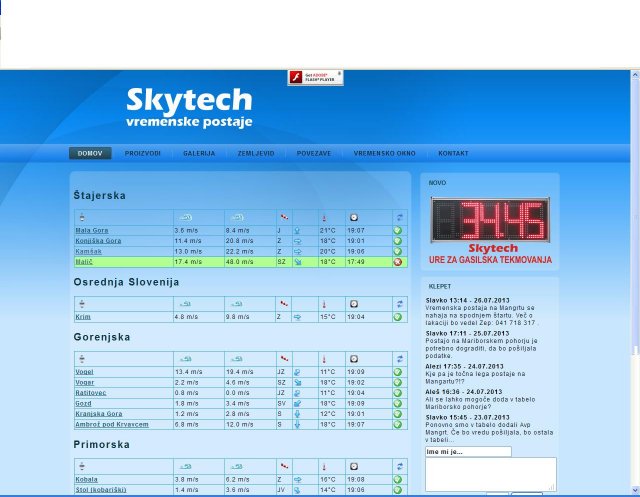Click Malič max wind value 48.0 m/s

point(239,262)
